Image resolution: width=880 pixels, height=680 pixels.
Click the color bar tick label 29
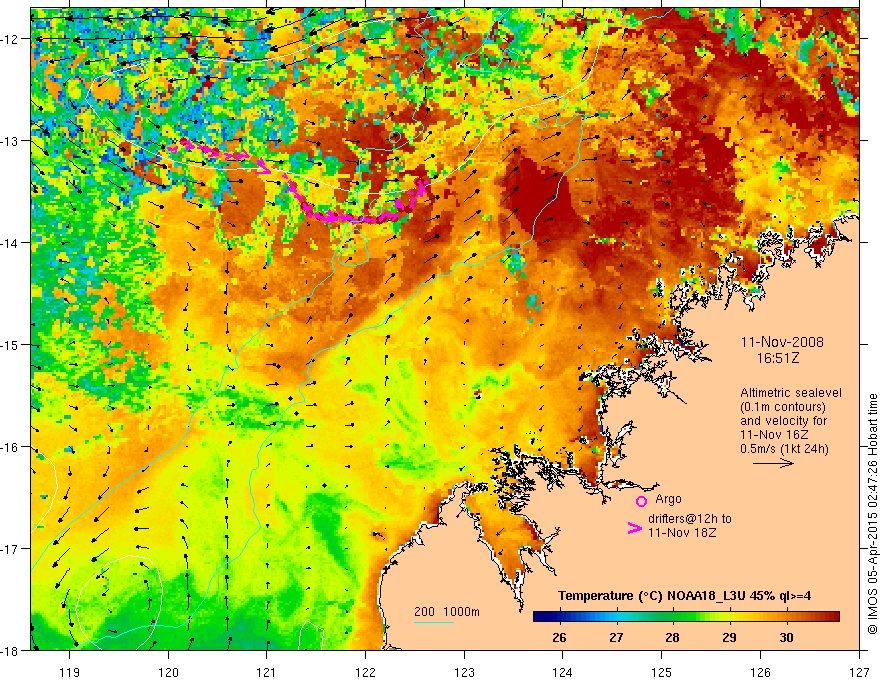click(x=729, y=637)
